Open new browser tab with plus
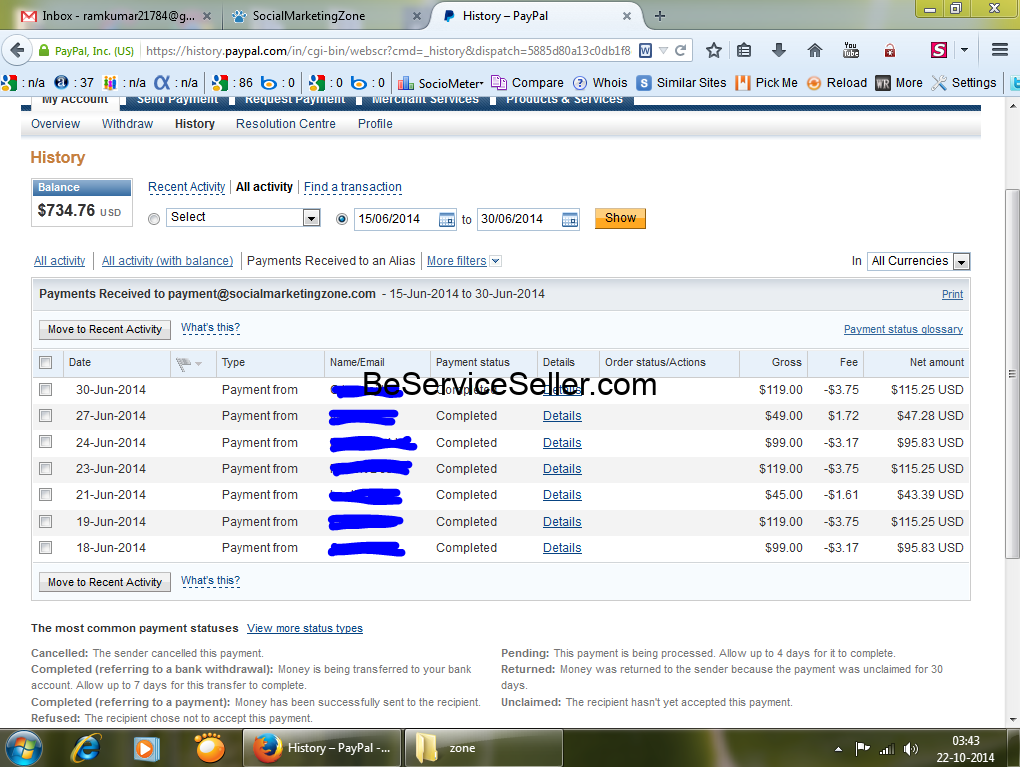Screen dimensions: 1020x767 coord(660,16)
